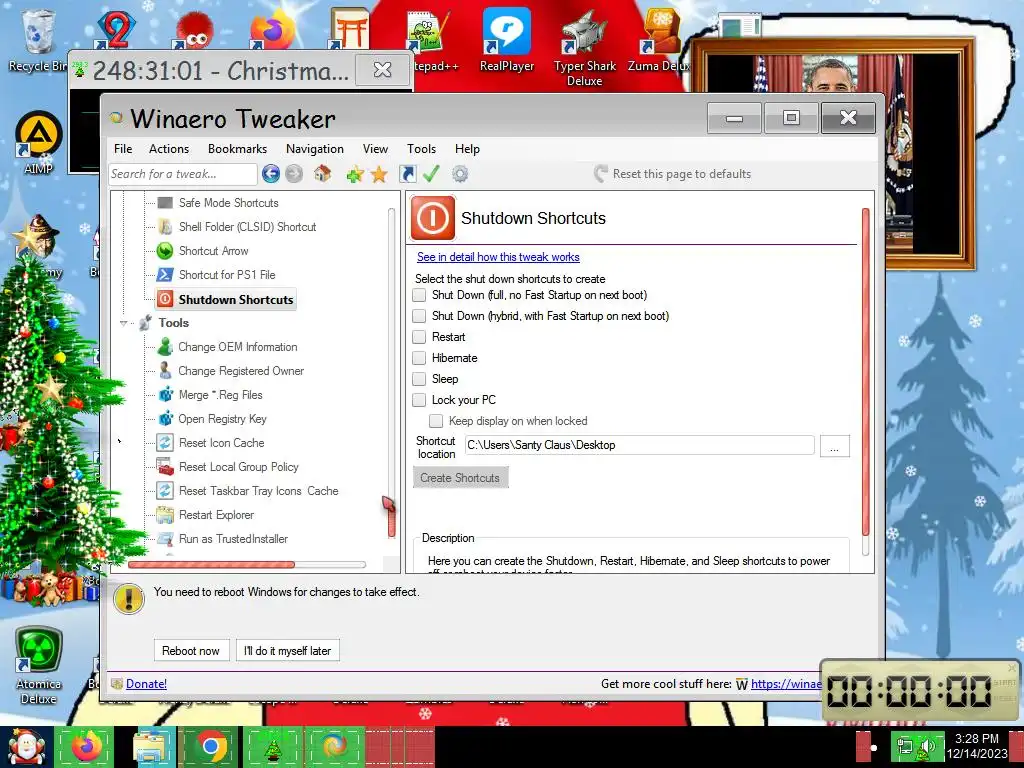Viewport: 1024px width, 768px height.
Task: Browse shortcut location with ellipsis button
Action: point(835,447)
